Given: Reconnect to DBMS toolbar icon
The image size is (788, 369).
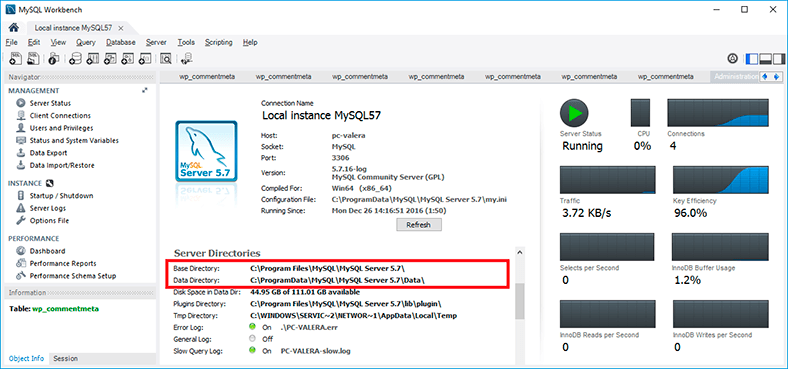Looking at the screenshot, I should click(x=186, y=59).
